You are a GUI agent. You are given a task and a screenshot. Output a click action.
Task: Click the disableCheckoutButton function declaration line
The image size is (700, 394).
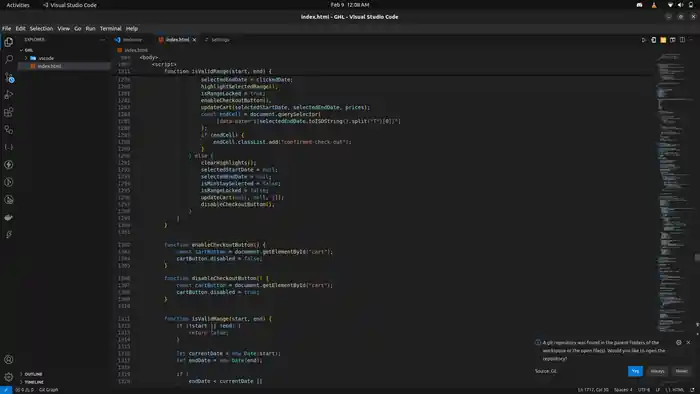coord(217,278)
